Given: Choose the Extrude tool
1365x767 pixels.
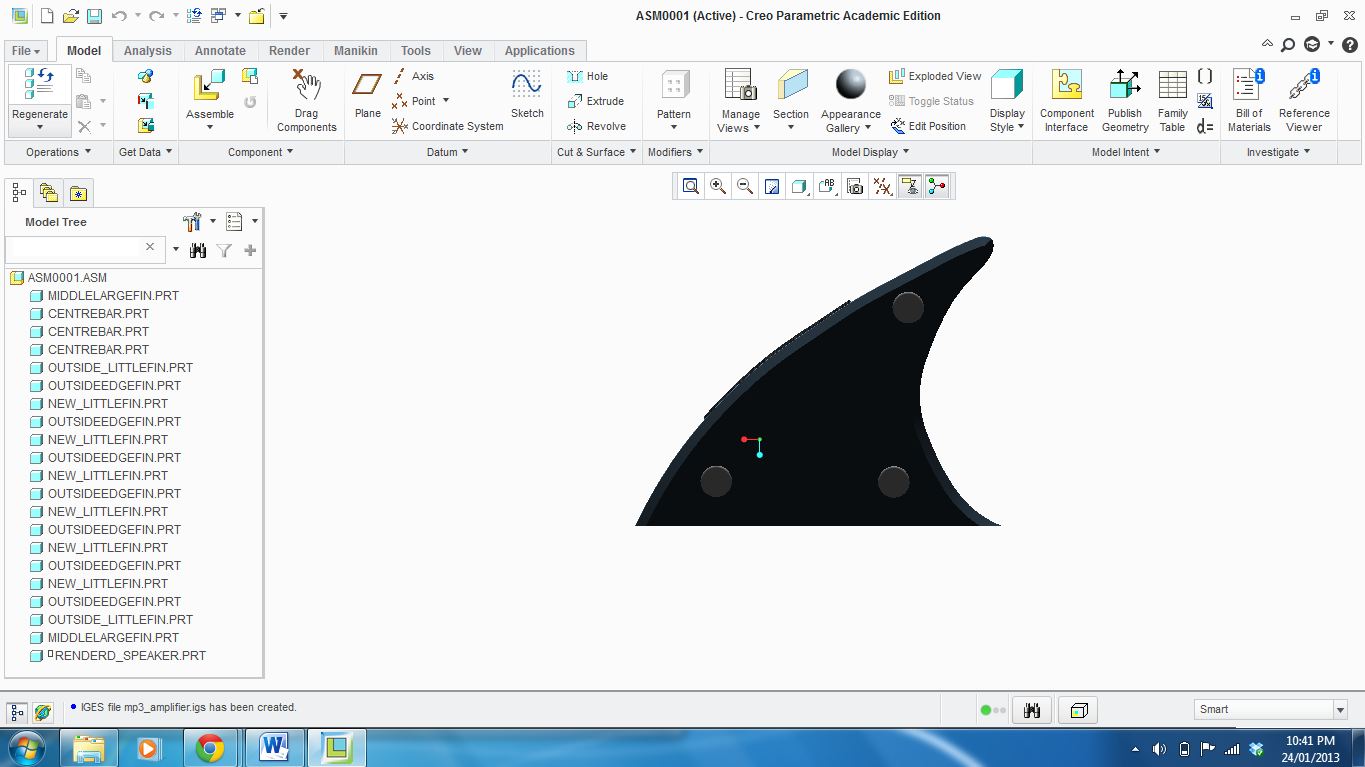Looking at the screenshot, I should (x=595, y=101).
